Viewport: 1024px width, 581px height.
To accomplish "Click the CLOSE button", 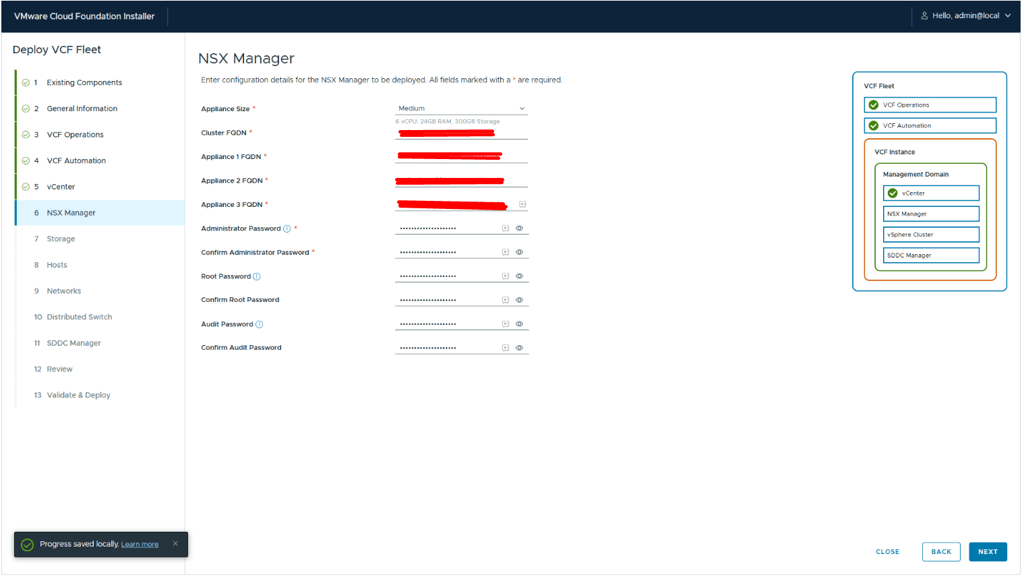I will [x=889, y=553].
